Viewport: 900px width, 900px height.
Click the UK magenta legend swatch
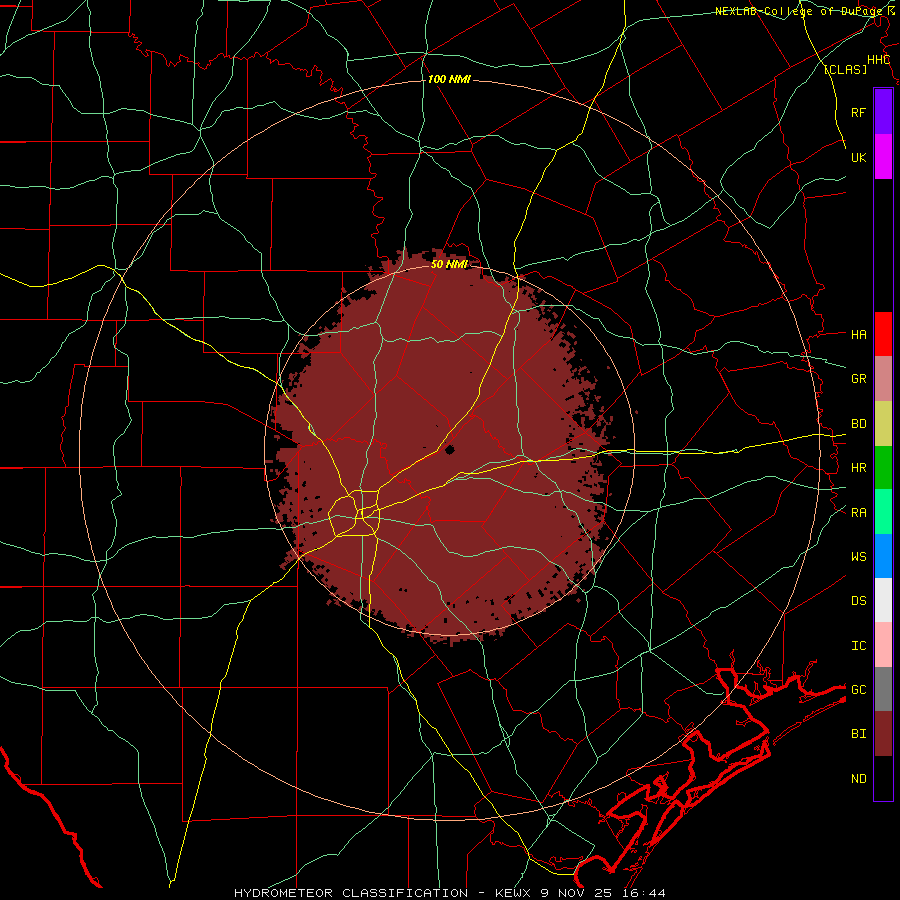pyautogui.click(x=883, y=157)
